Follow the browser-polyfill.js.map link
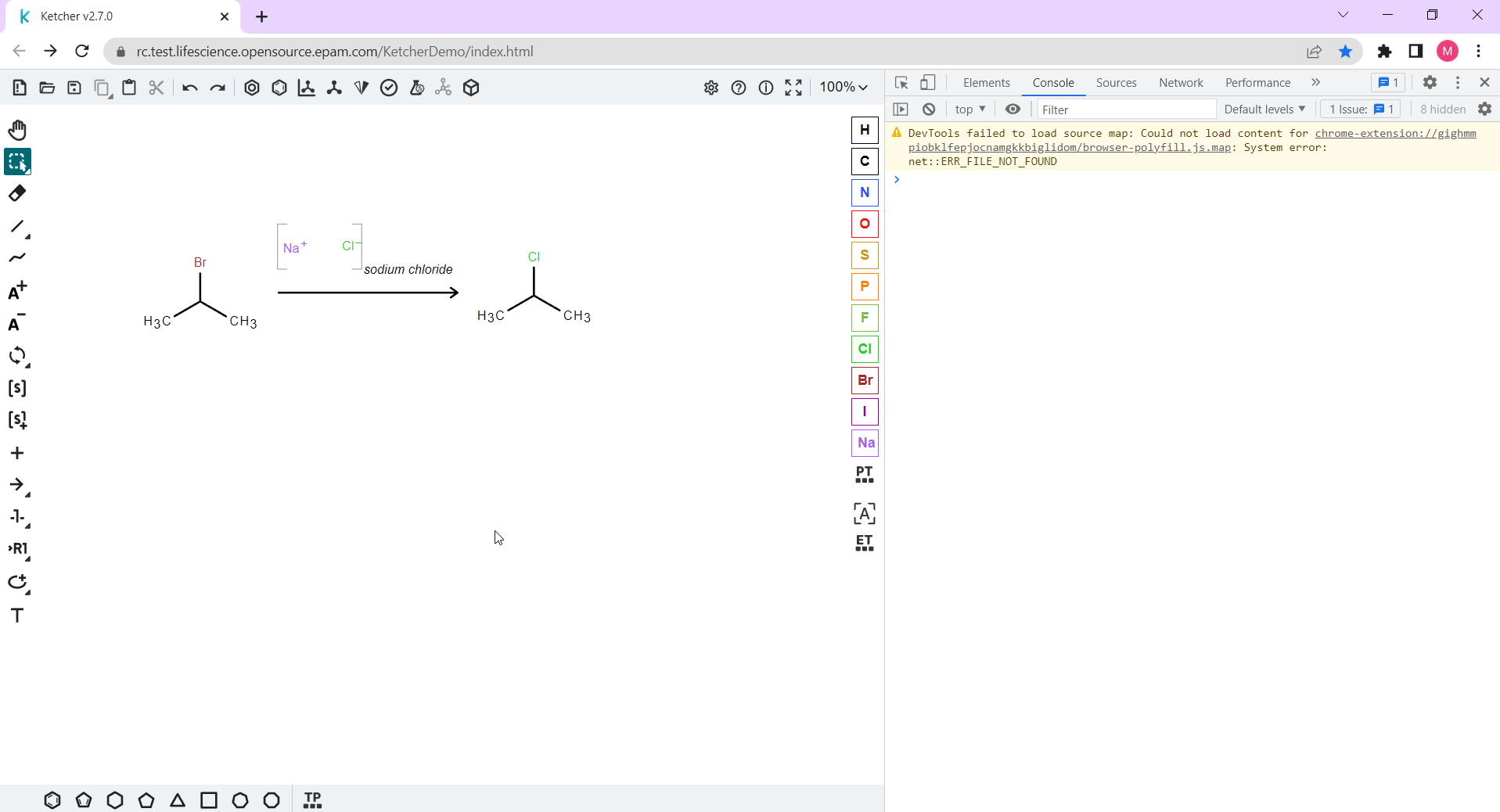This screenshot has height=812, width=1500. [1154, 147]
